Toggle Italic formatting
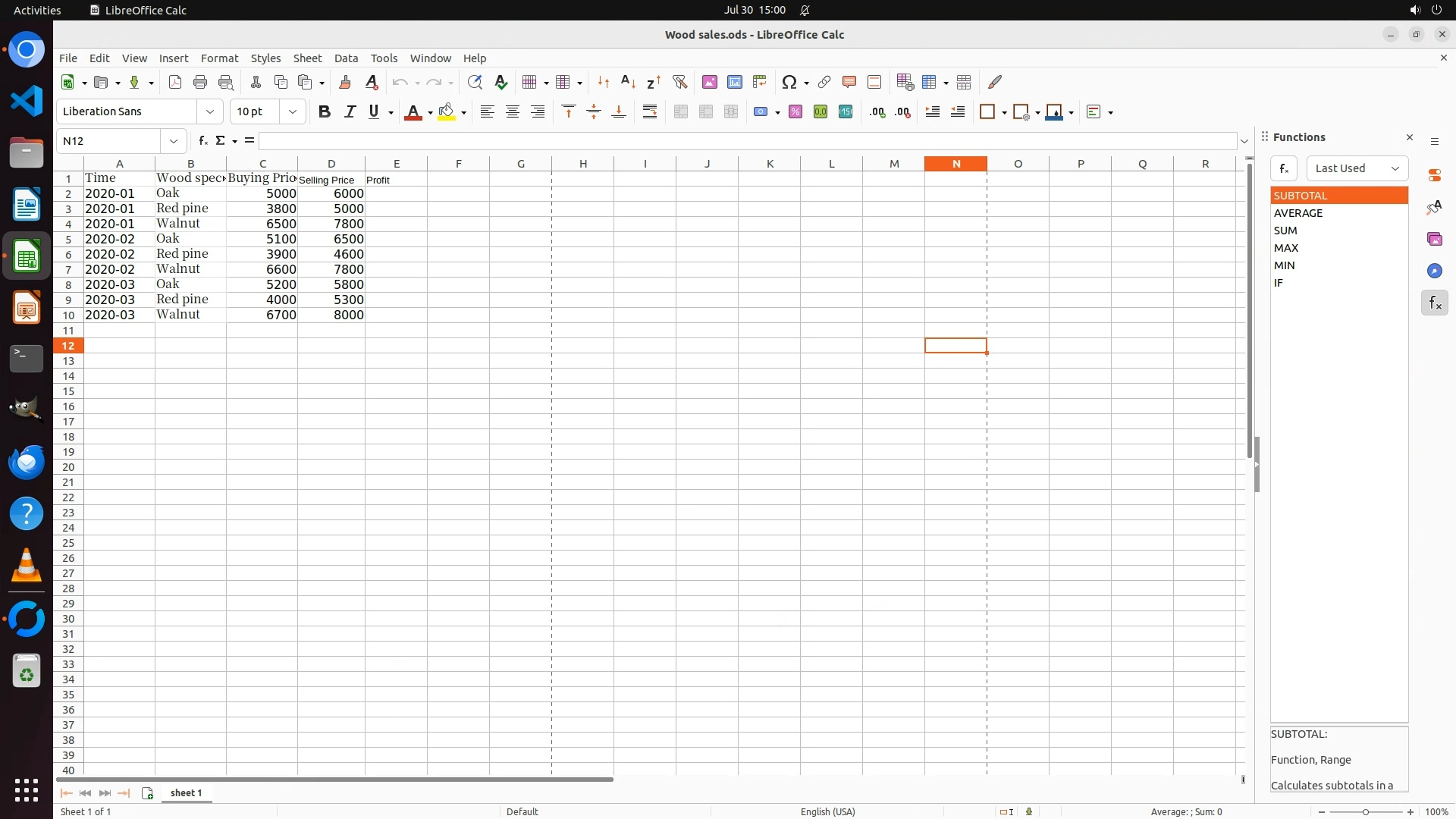This screenshot has width=1456, height=819. pos(350,112)
